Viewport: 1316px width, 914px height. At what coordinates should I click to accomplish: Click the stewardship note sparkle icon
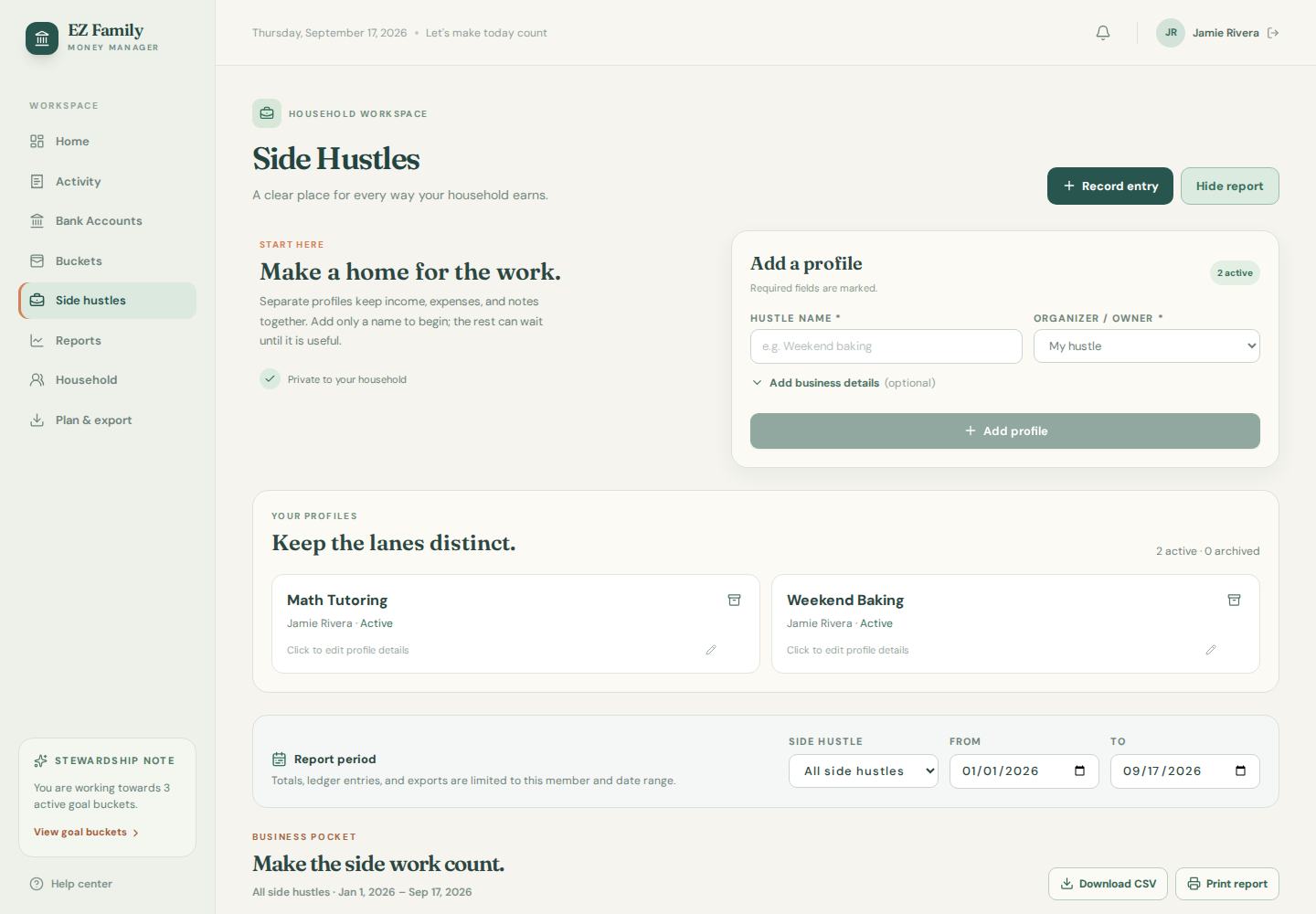[40, 760]
